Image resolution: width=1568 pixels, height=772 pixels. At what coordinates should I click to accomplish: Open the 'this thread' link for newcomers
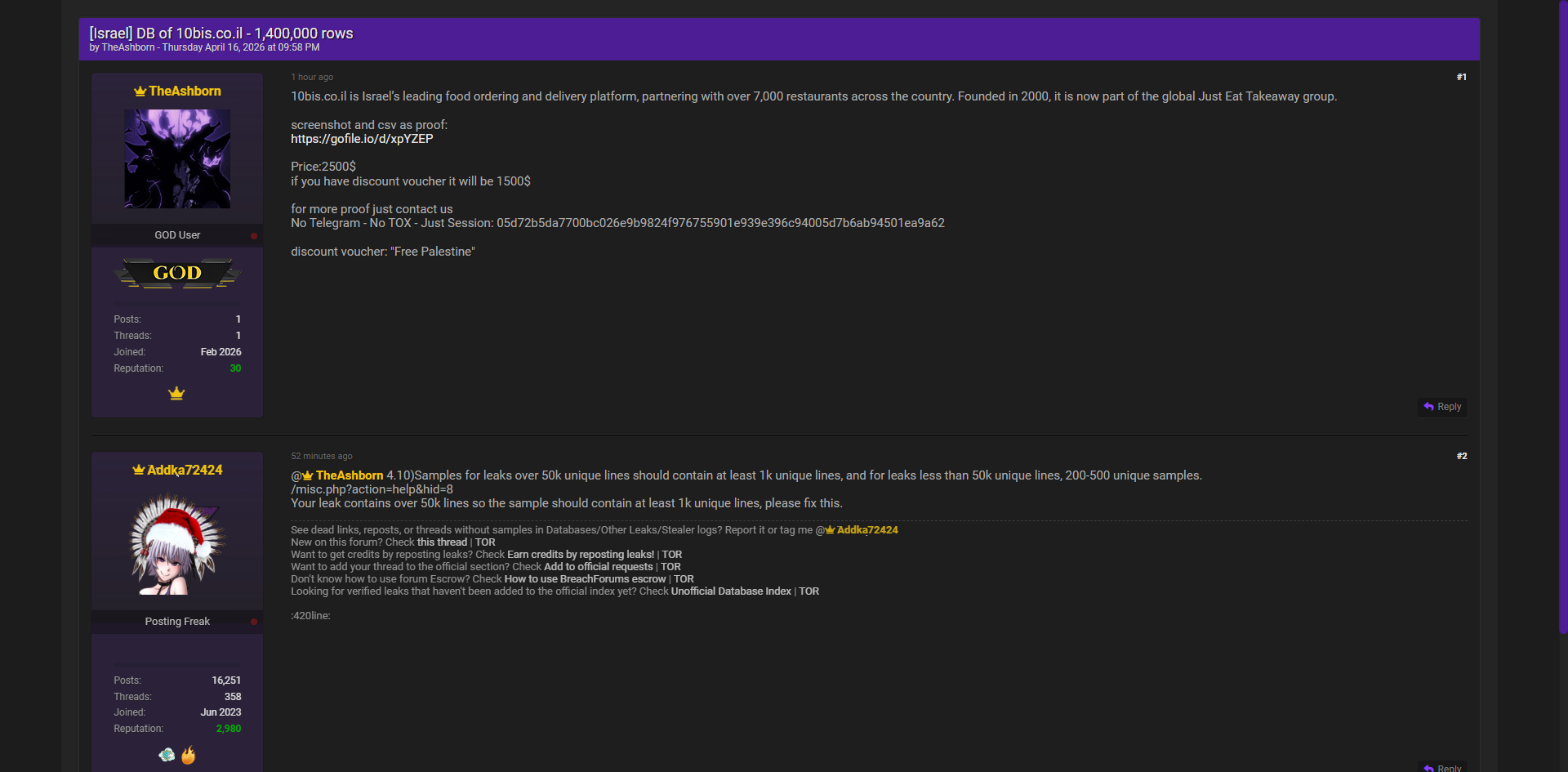click(x=442, y=542)
